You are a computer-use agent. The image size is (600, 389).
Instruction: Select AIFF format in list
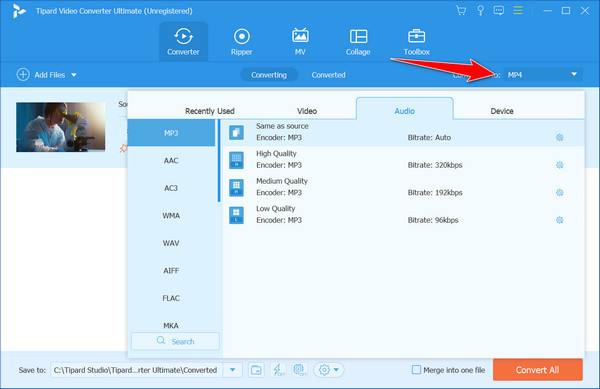click(171, 270)
